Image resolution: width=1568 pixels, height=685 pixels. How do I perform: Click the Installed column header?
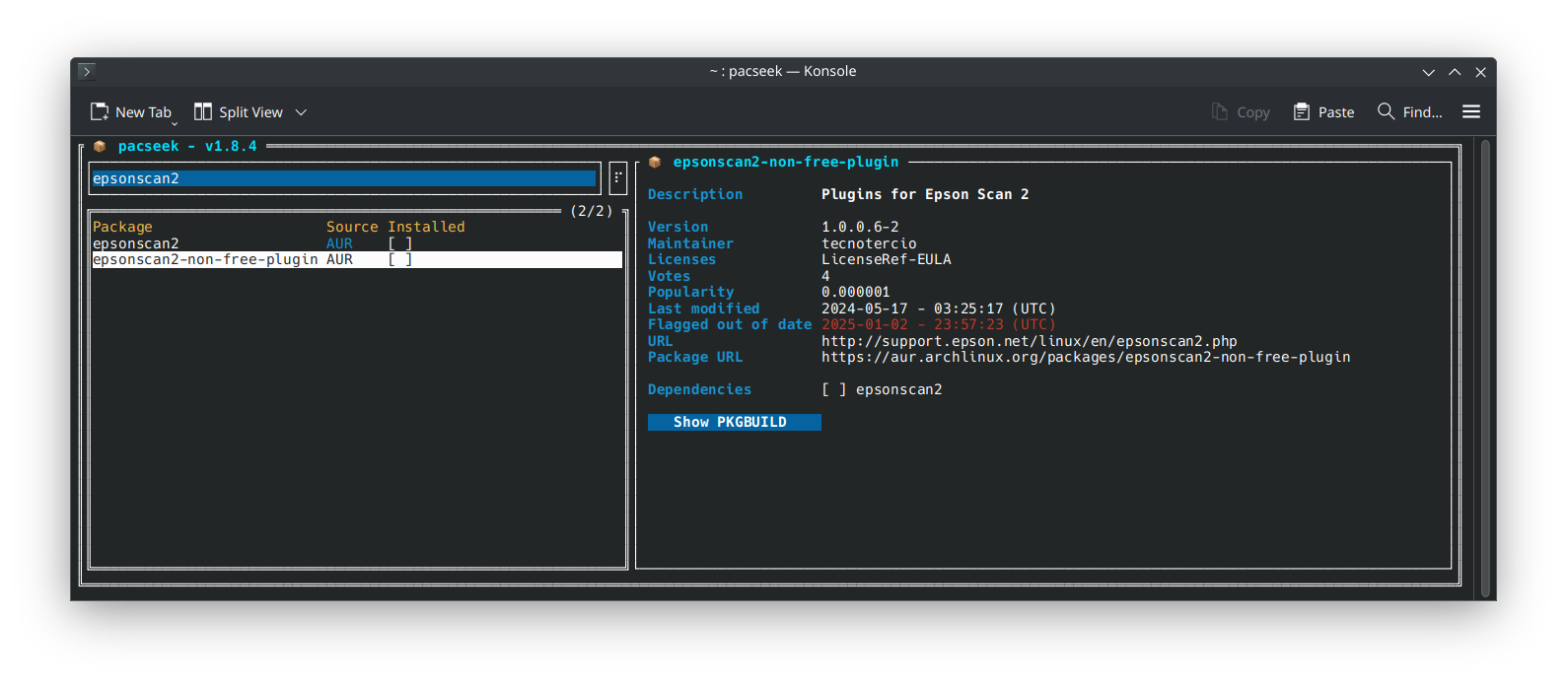pos(426,227)
